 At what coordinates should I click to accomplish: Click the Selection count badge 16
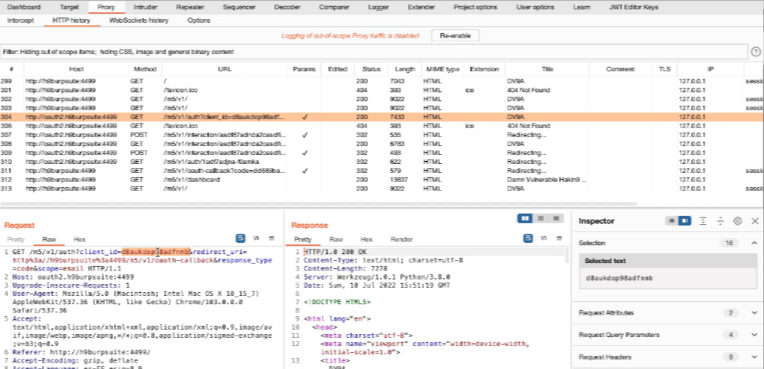pos(729,243)
